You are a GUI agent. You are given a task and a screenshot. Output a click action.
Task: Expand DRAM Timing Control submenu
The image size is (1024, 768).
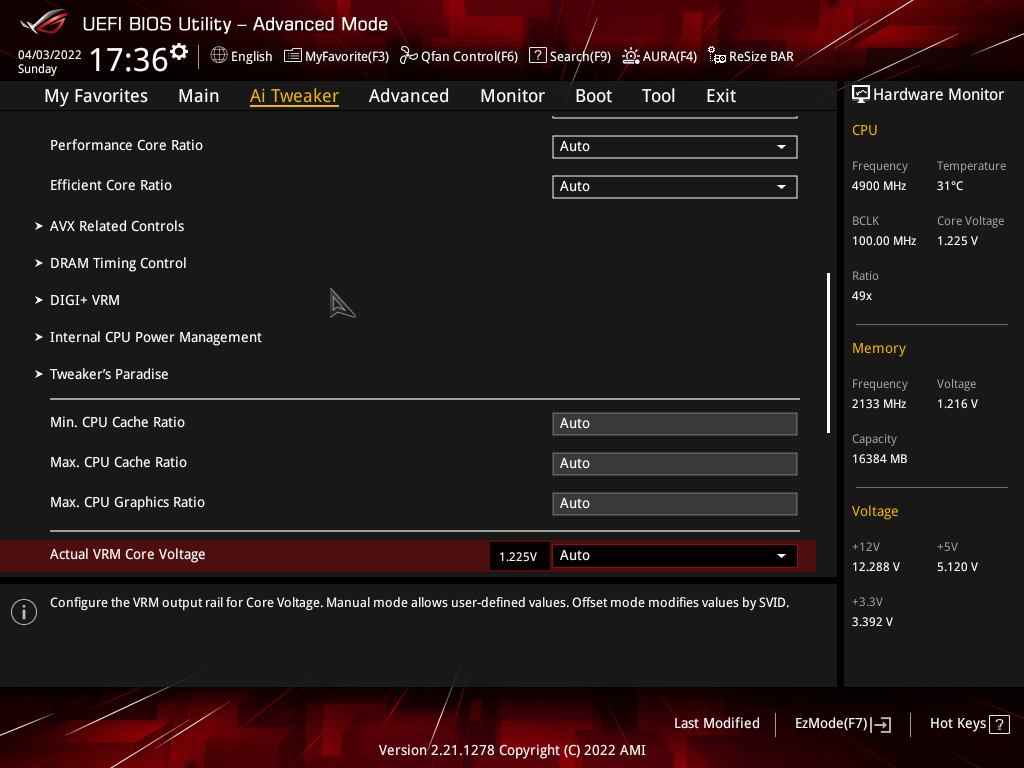coord(118,263)
